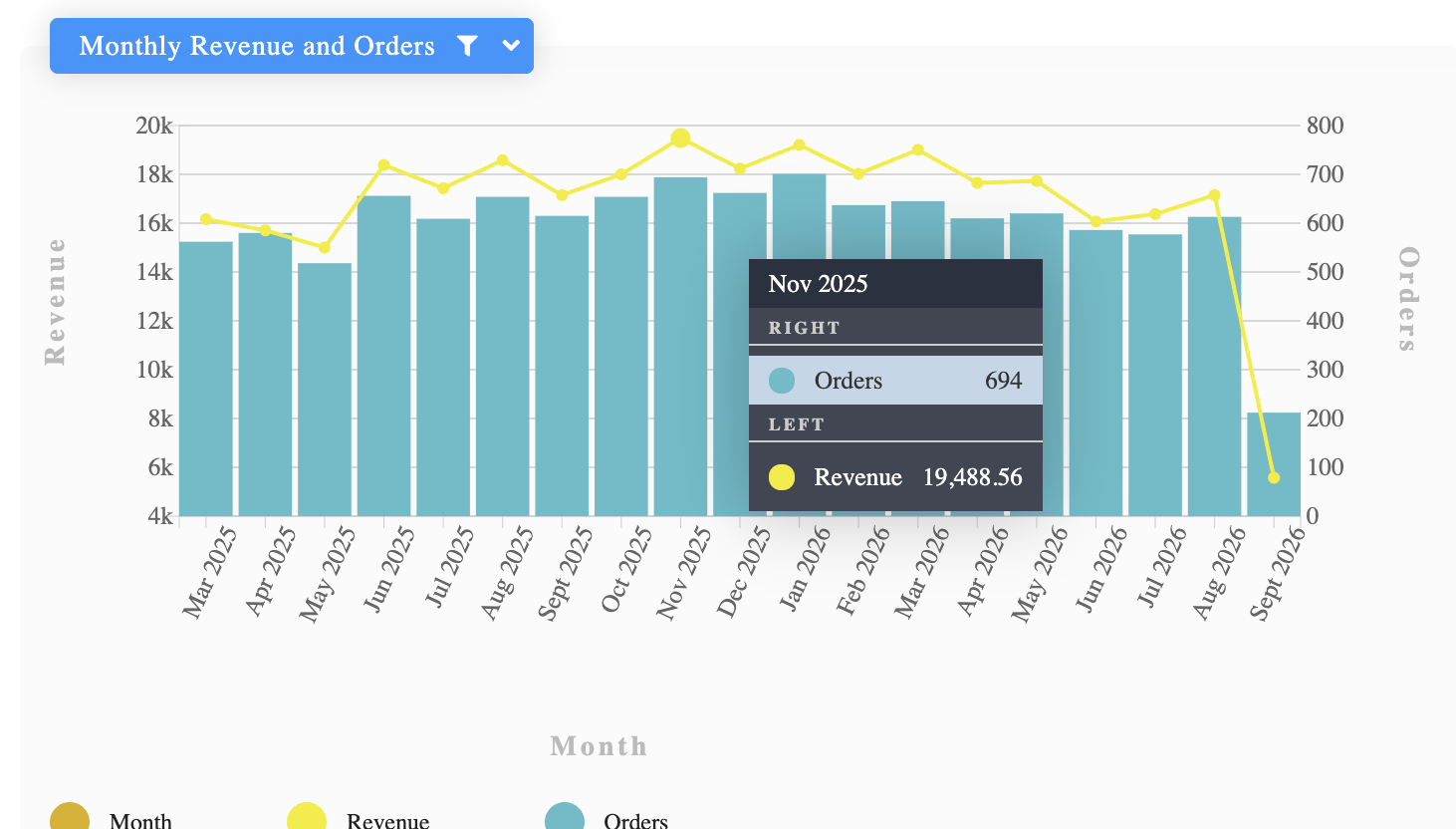Click the Month x-axis title
This screenshot has width=1456, height=829.
coord(599,746)
